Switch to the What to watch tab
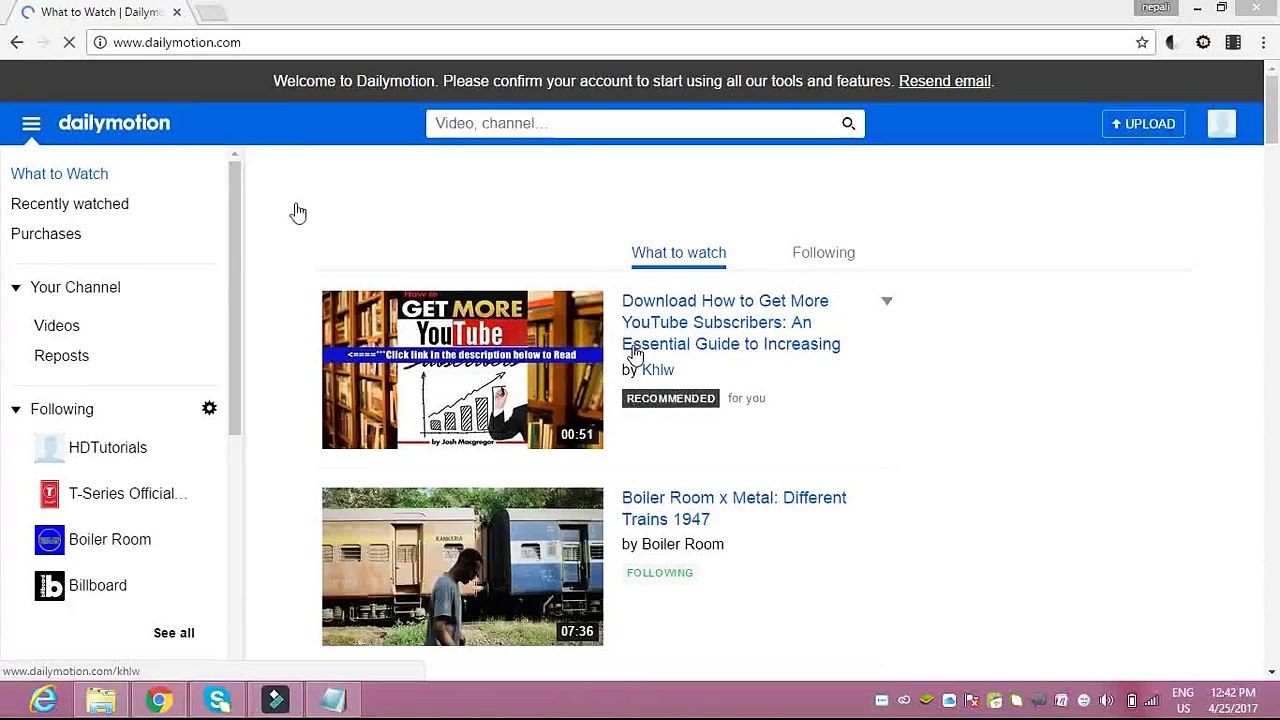1280x720 pixels. [x=679, y=253]
